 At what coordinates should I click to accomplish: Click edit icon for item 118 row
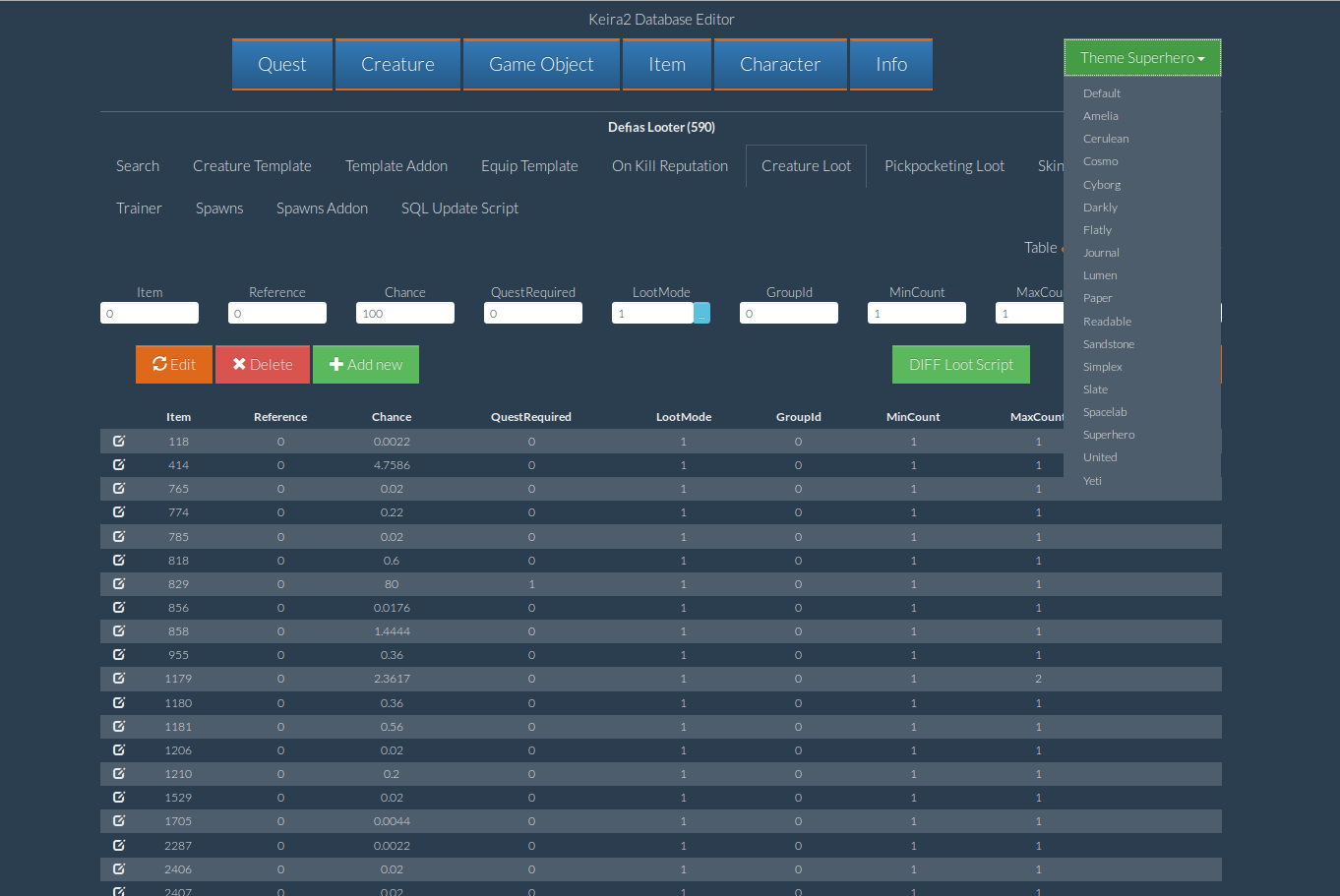119,441
